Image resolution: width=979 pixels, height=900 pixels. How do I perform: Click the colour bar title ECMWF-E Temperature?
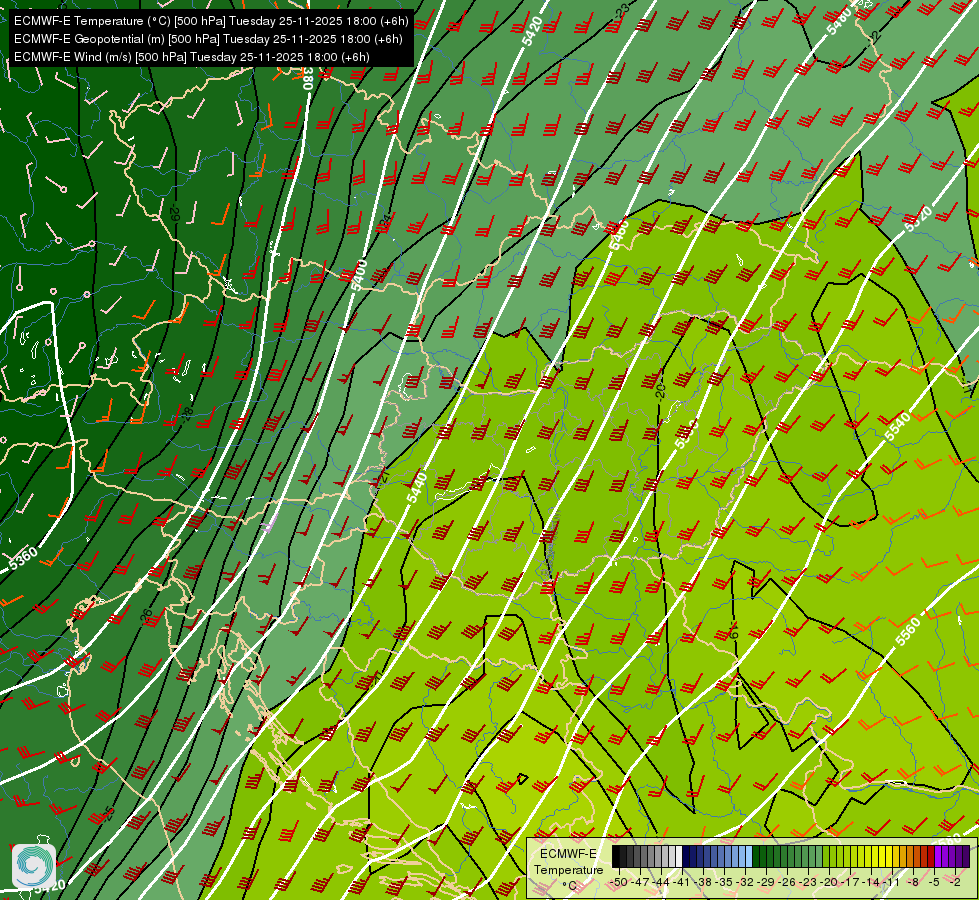coord(568,862)
